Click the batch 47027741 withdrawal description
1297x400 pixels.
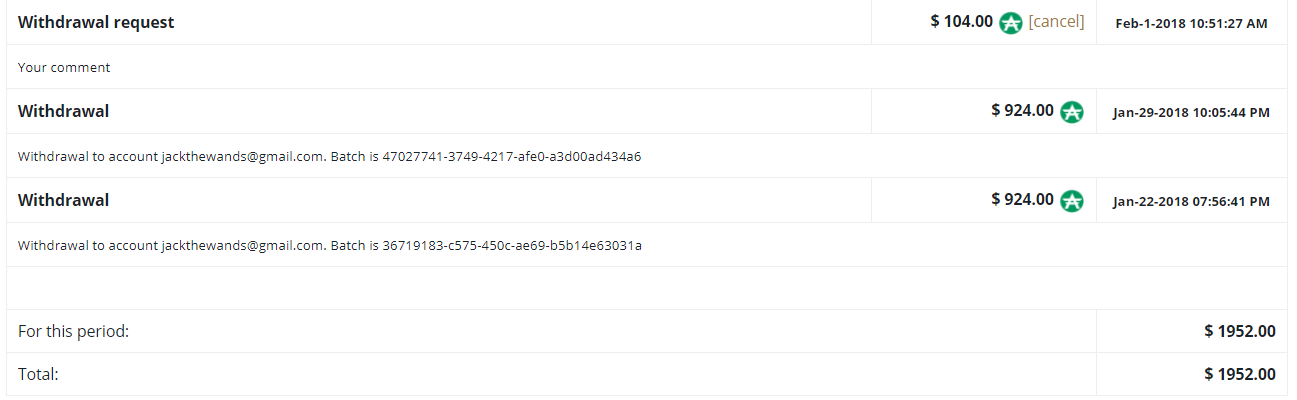[329, 157]
